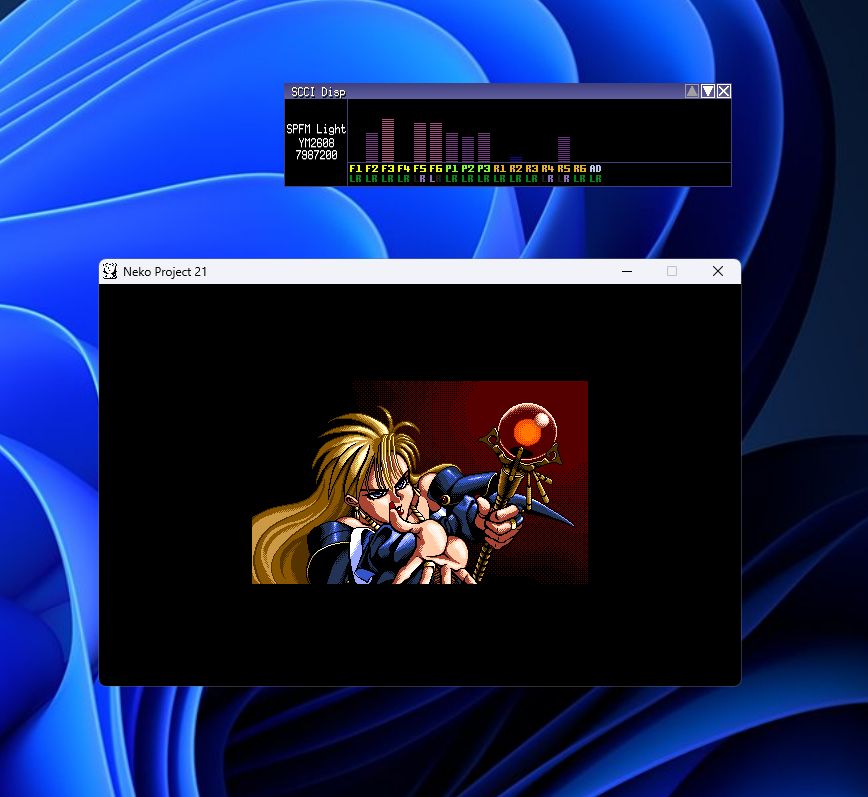This screenshot has width=868, height=797.
Task: Click the Neko Project 21 window title
Action: coord(165,272)
